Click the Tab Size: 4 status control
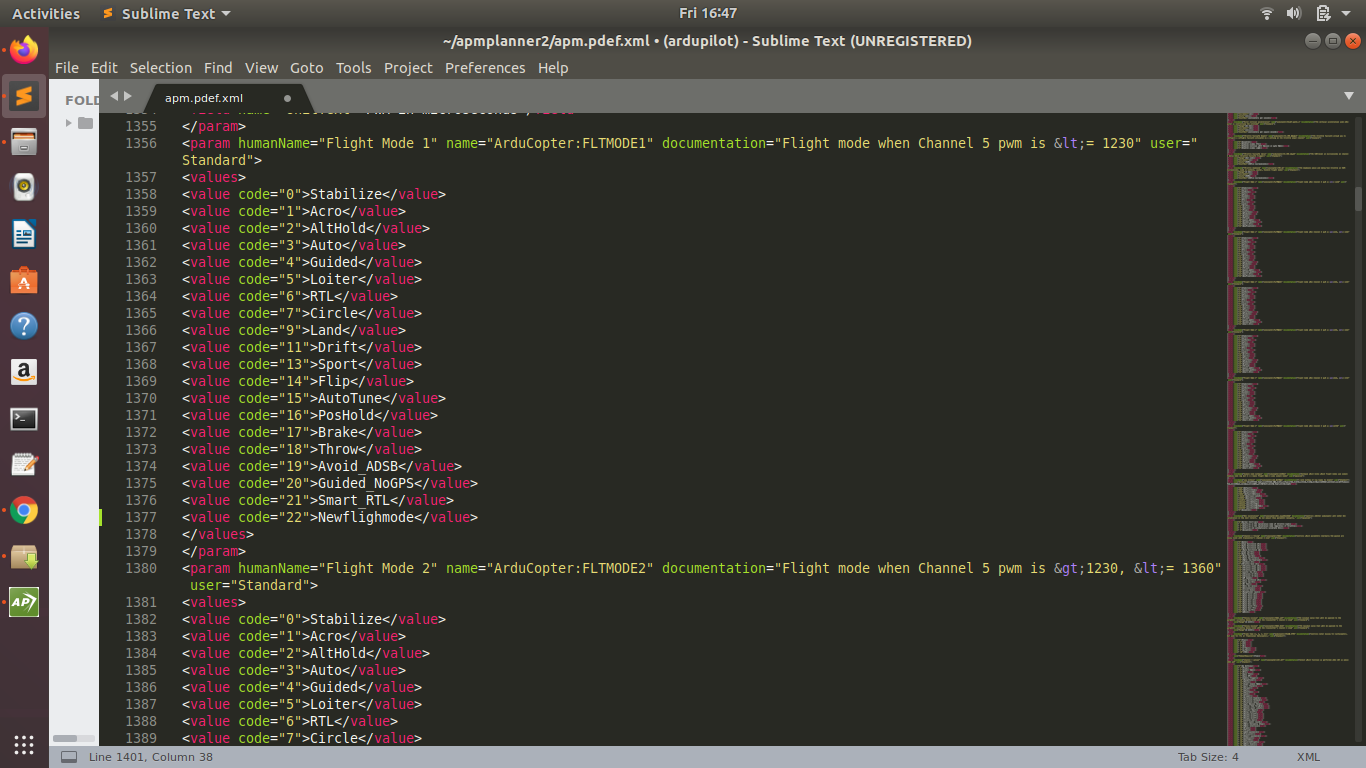 click(1206, 757)
